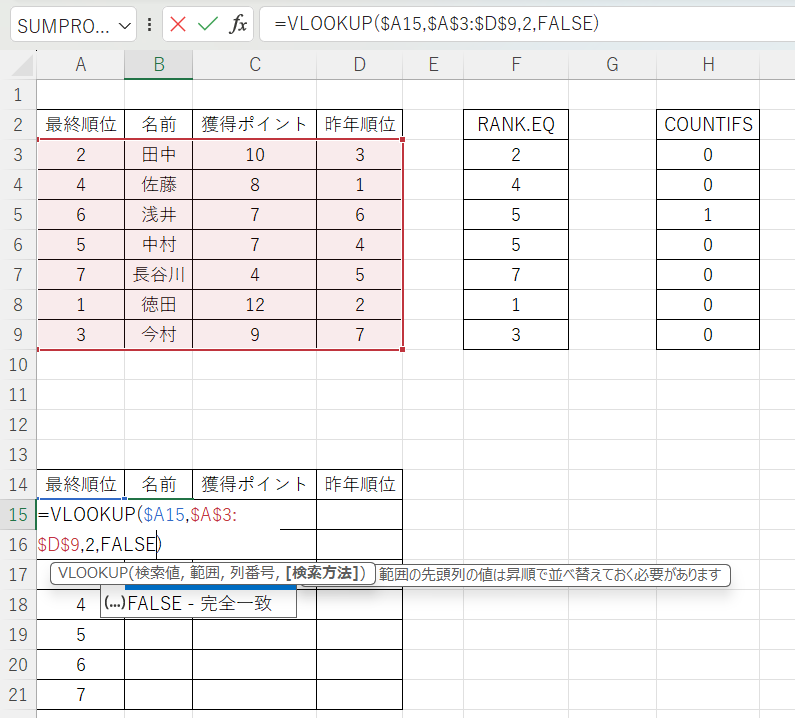Confirm the formula with the checkmark icon

coord(208,25)
